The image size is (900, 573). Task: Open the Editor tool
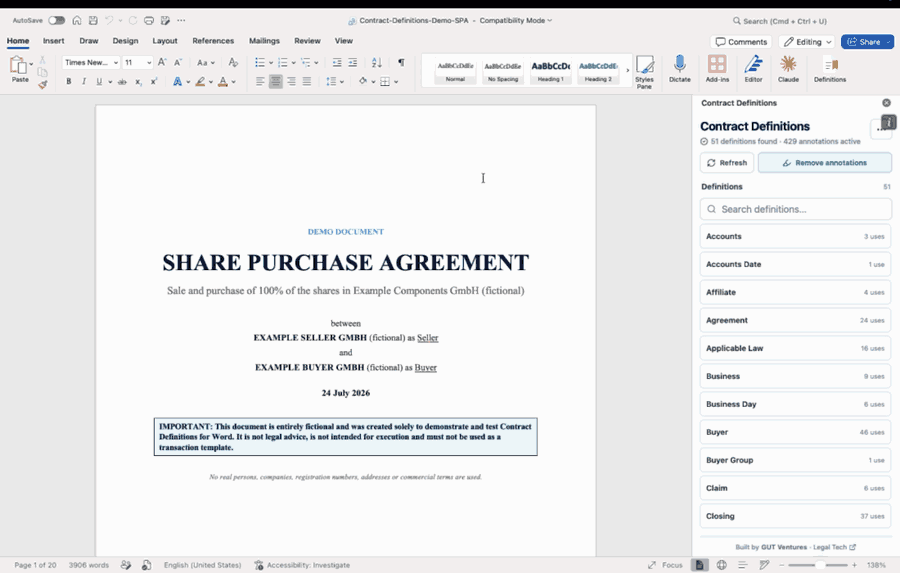click(753, 69)
